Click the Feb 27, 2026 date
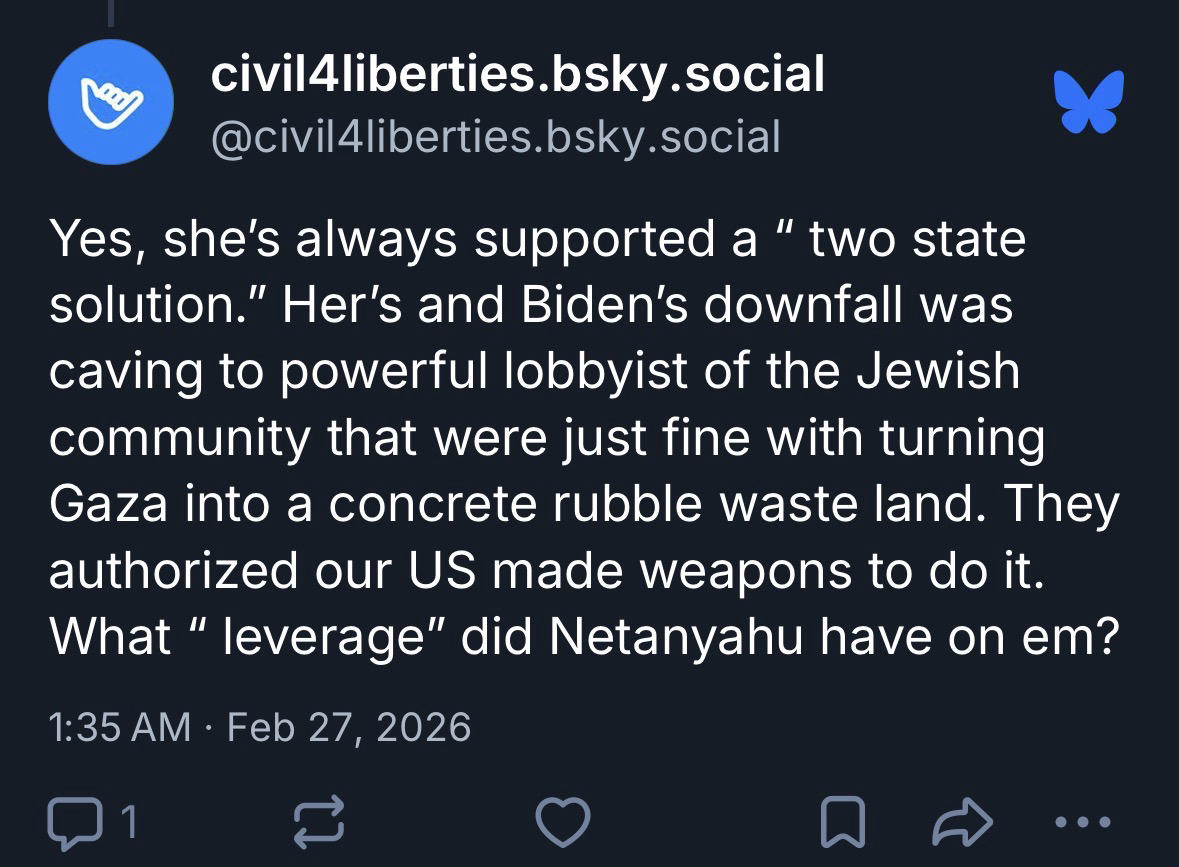This screenshot has height=867, width=1179. [349, 726]
